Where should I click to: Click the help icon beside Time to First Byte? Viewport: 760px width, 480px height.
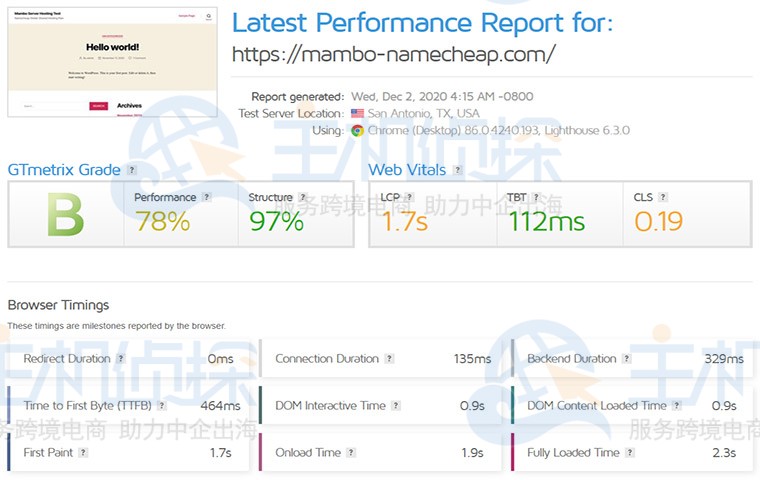(160, 406)
